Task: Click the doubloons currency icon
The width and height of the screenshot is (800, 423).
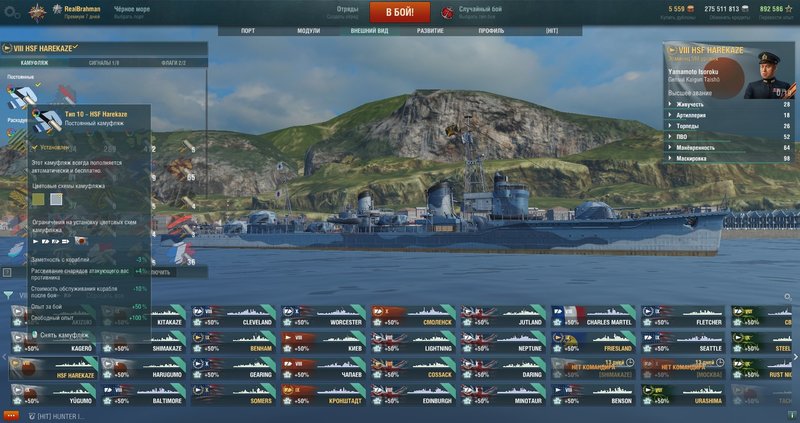Action: click(690, 9)
